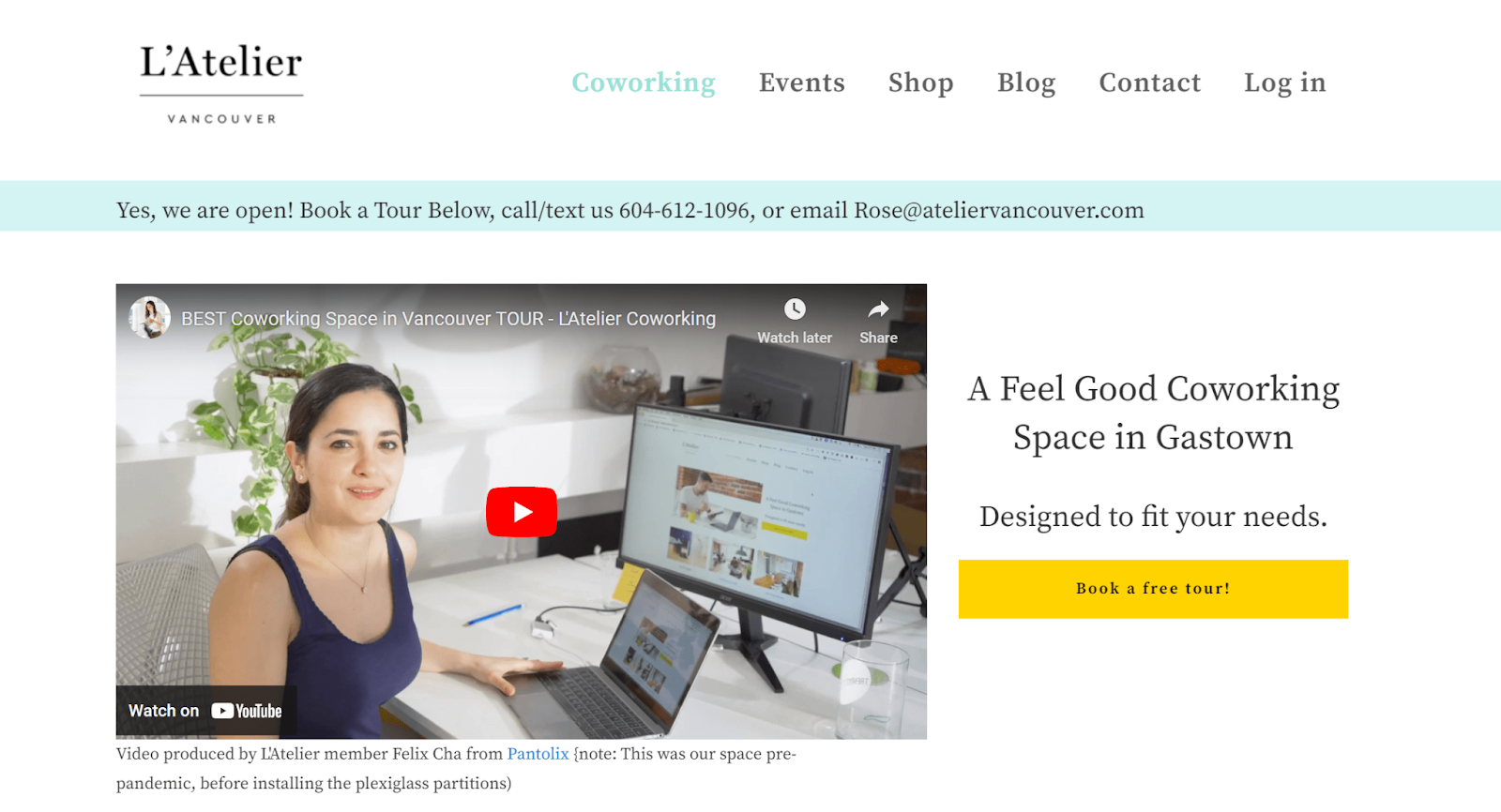Navigate to the Blog page
This screenshot has width=1501, height=812.
pos(1026,83)
